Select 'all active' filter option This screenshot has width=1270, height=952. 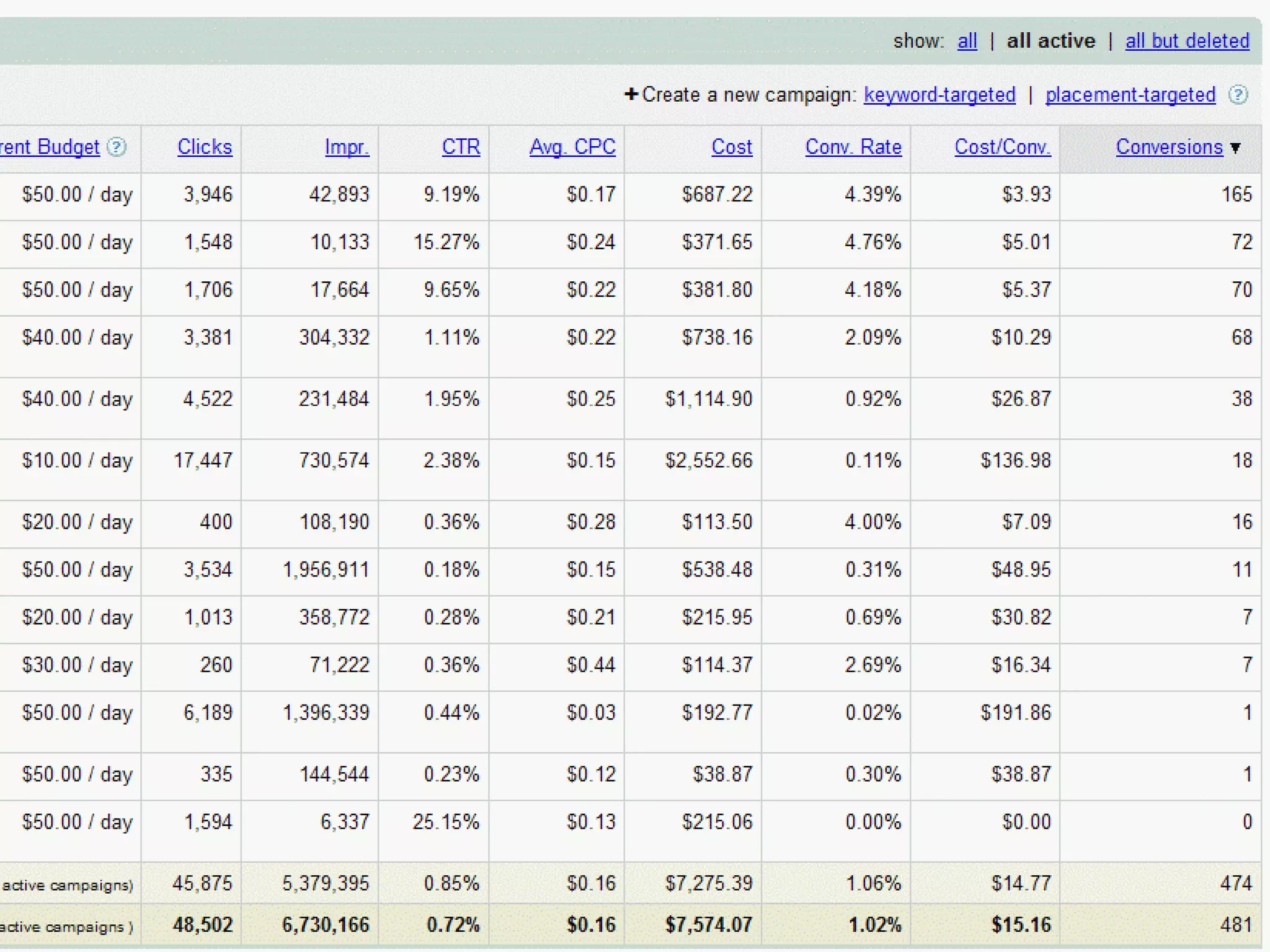[1050, 41]
